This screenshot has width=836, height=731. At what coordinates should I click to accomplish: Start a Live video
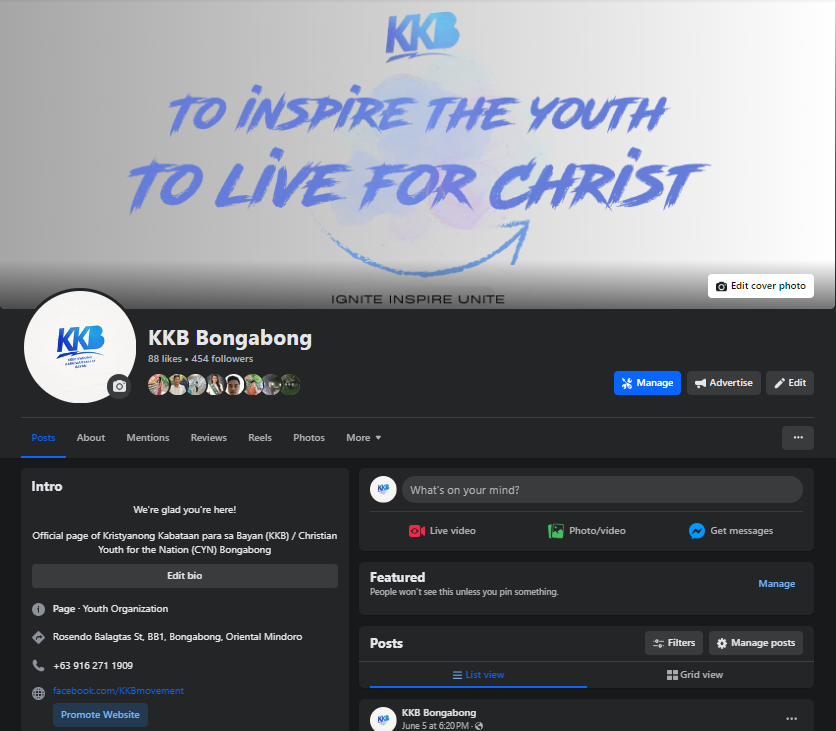tap(442, 531)
